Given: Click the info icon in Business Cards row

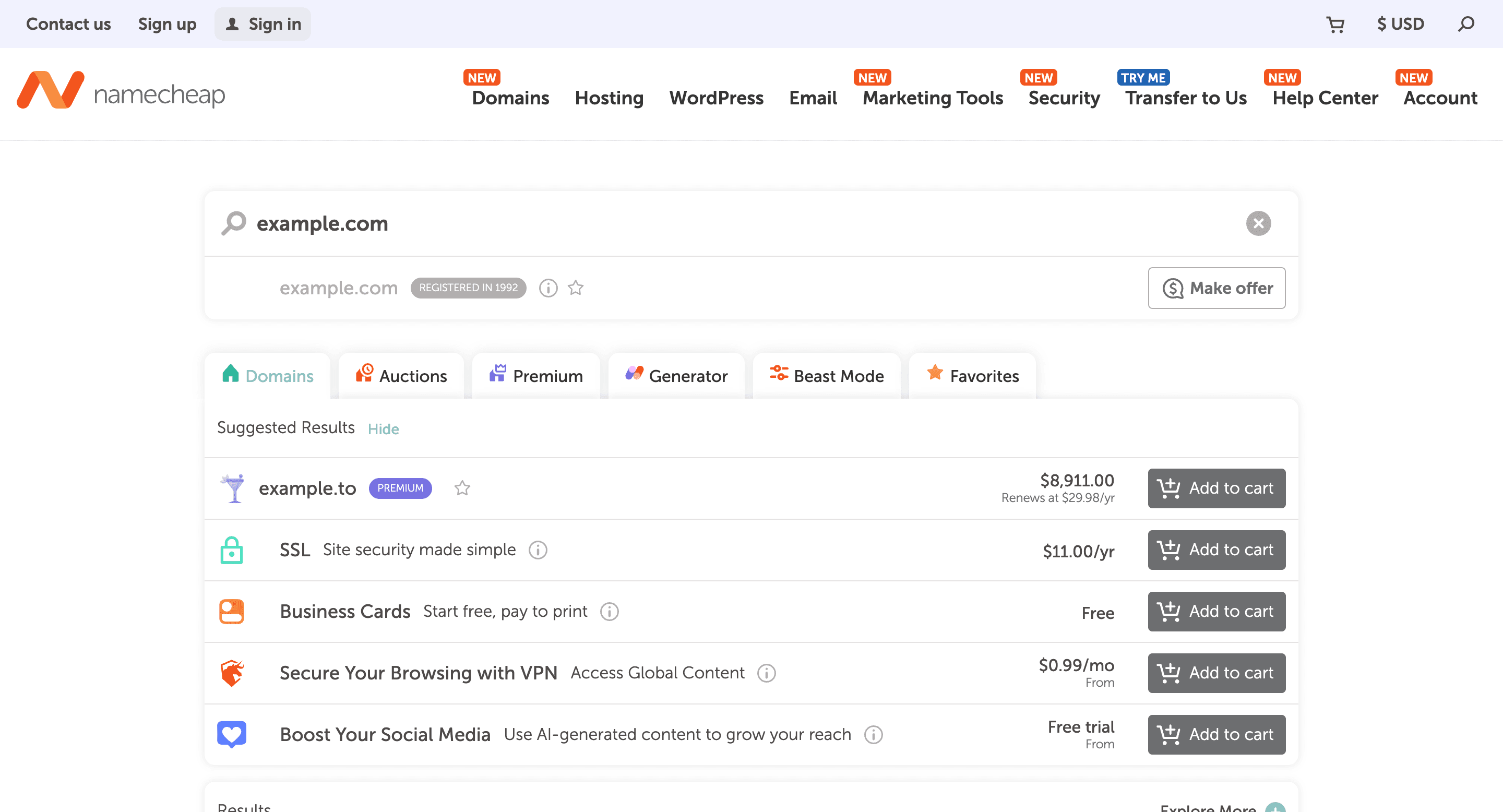Looking at the screenshot, I should pos(609,612).
